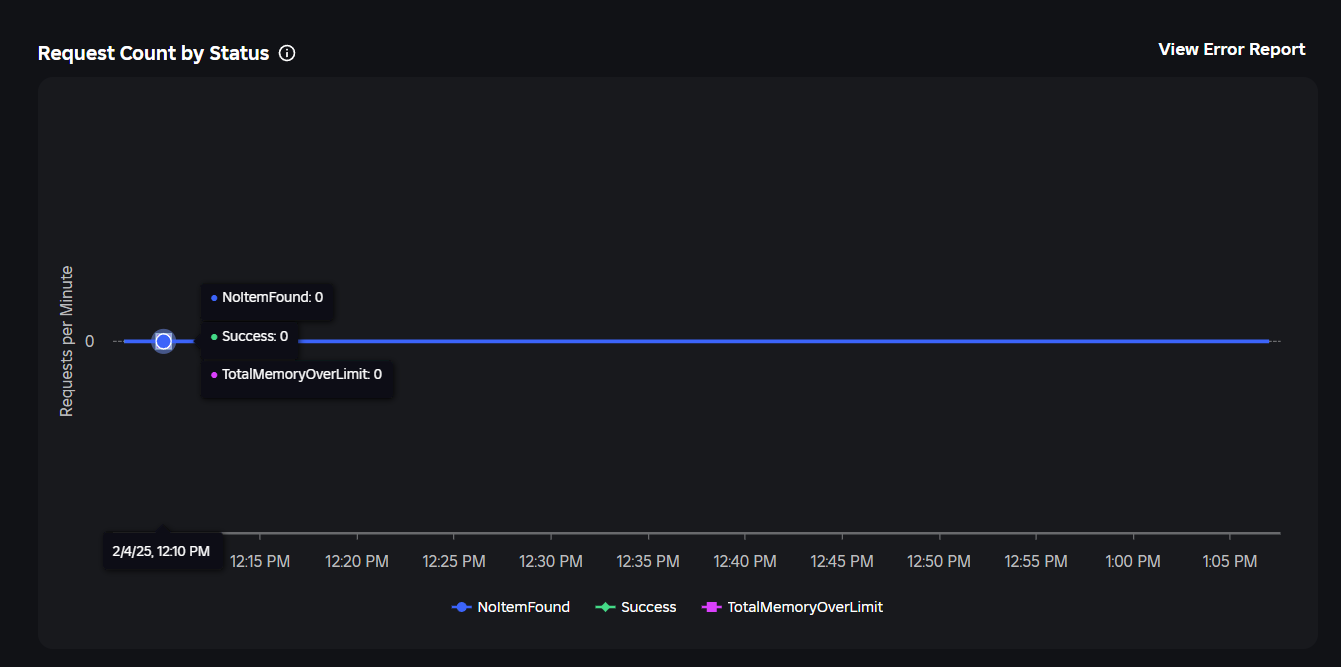Click the NoItemFound: 0 tooltip entry
The image size is (1341, 667).
coord(267,297)
